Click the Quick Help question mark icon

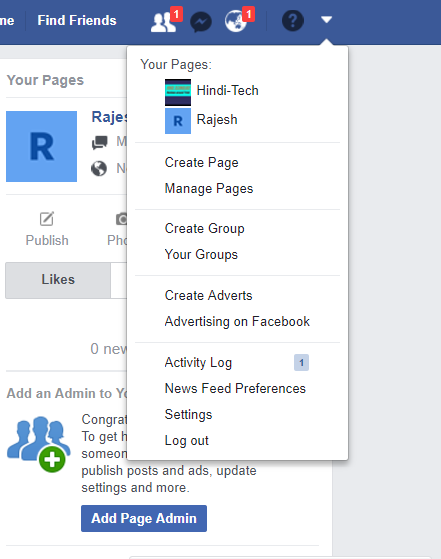293,21
